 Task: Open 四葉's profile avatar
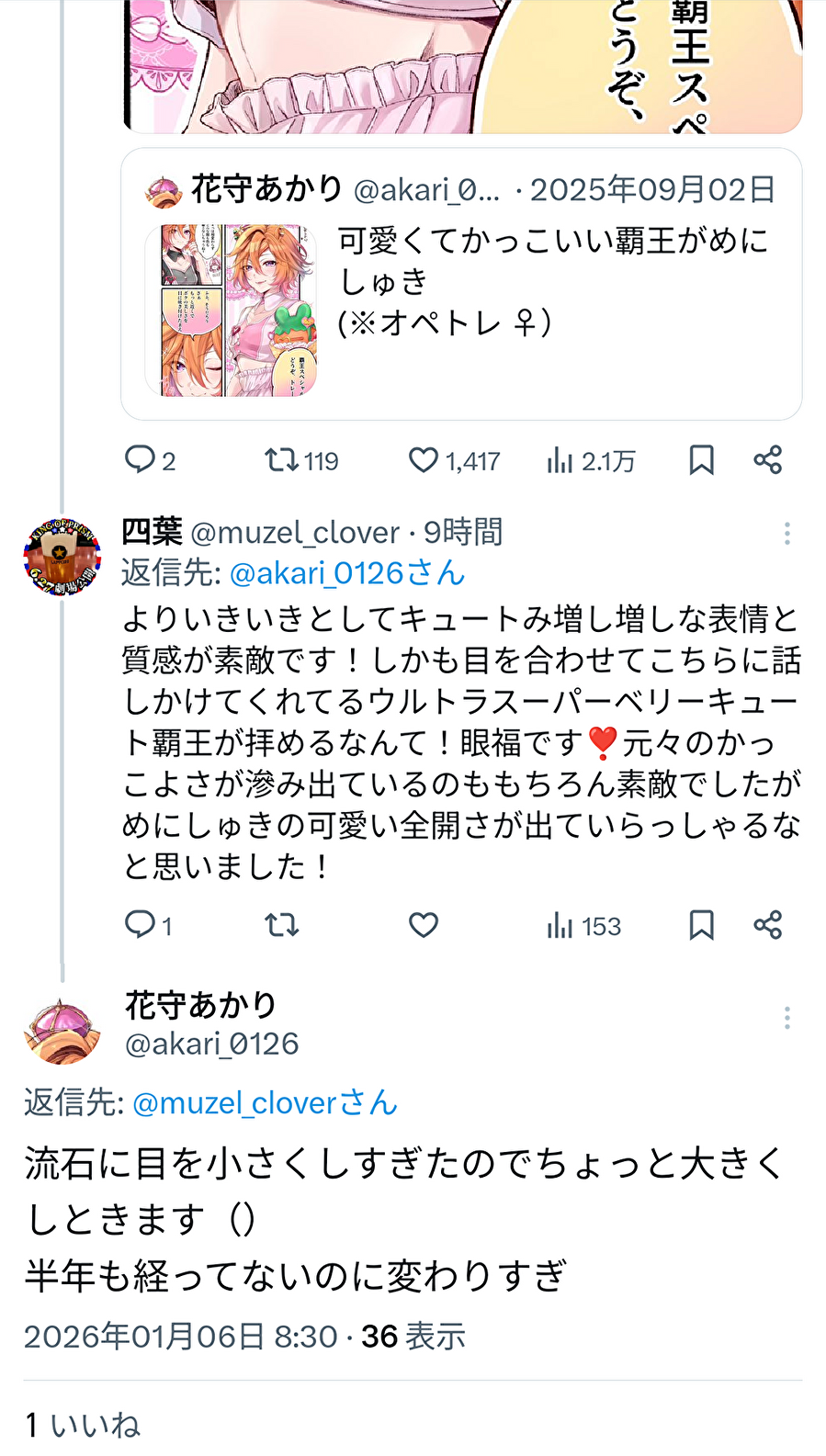62,557
